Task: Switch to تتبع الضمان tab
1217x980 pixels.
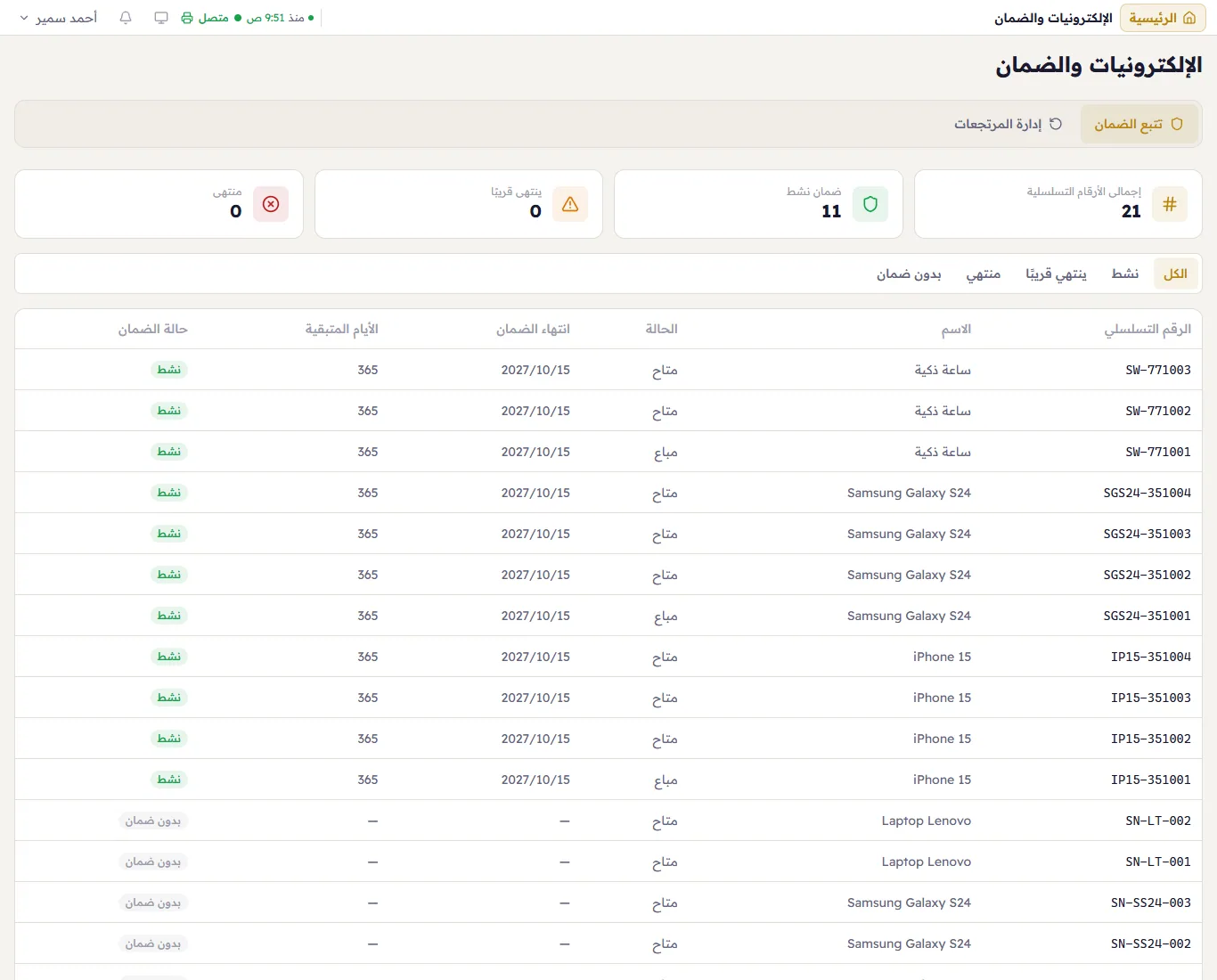Action: (1139, 124)
